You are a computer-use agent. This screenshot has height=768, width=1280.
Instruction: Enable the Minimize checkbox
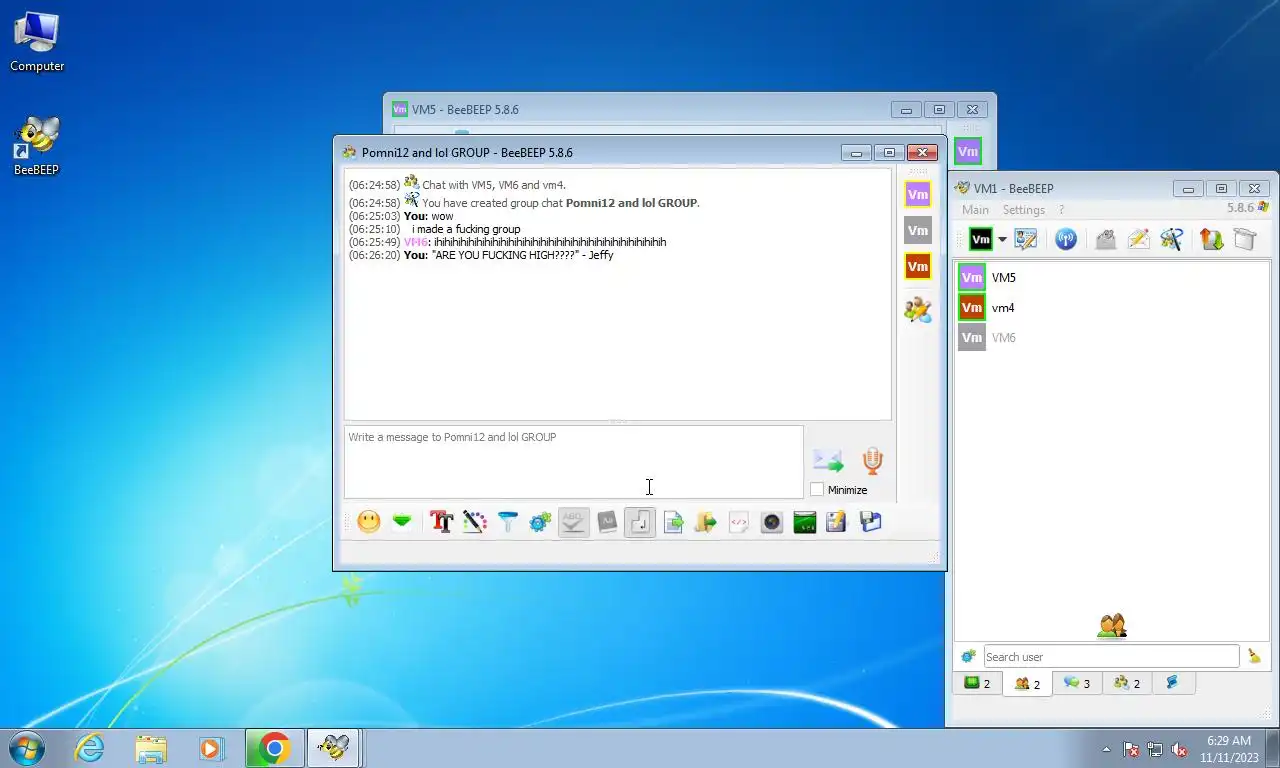pyautogui.click(x=817, y=489)
